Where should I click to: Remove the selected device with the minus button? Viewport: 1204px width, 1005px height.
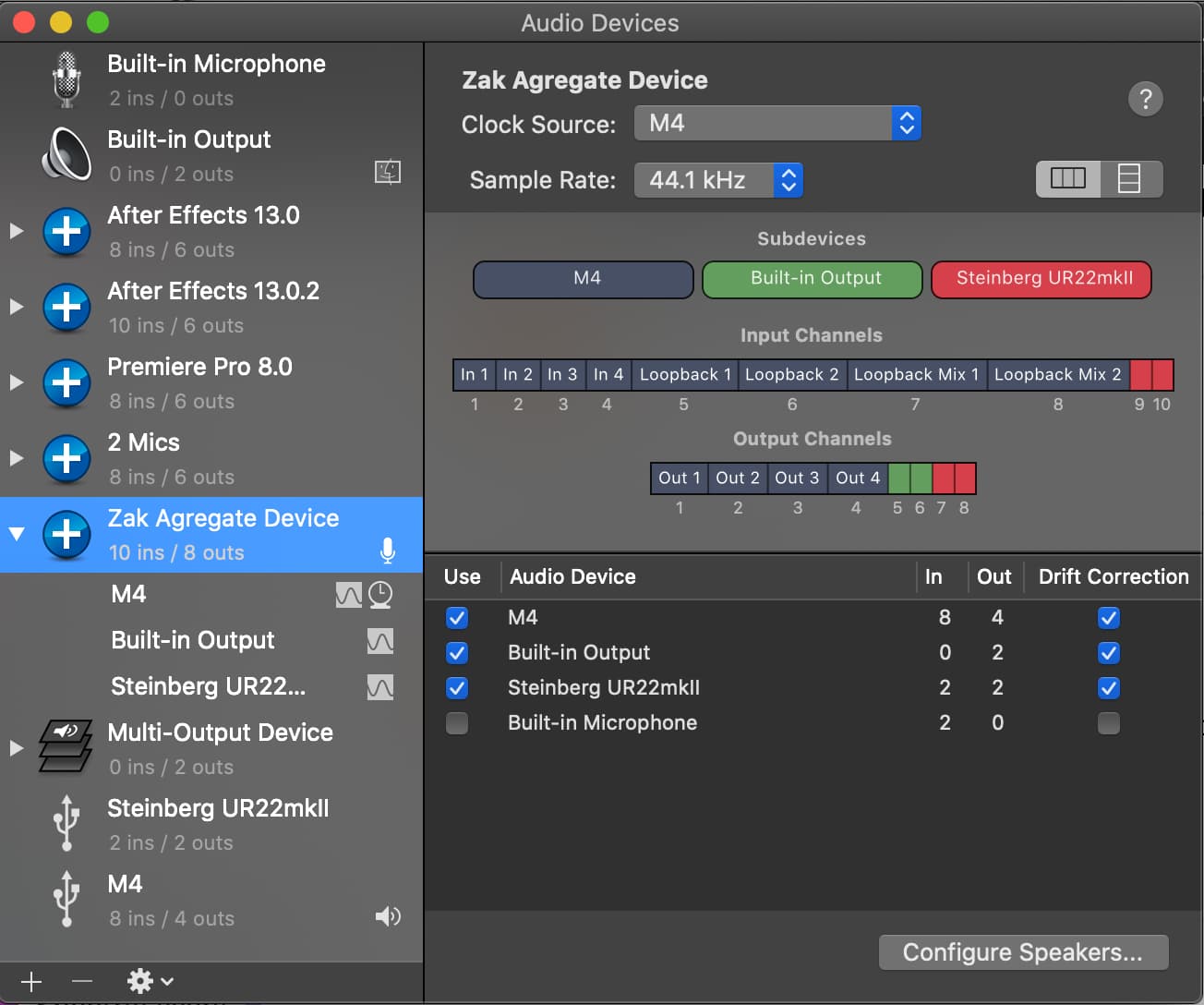coord(82,981)
